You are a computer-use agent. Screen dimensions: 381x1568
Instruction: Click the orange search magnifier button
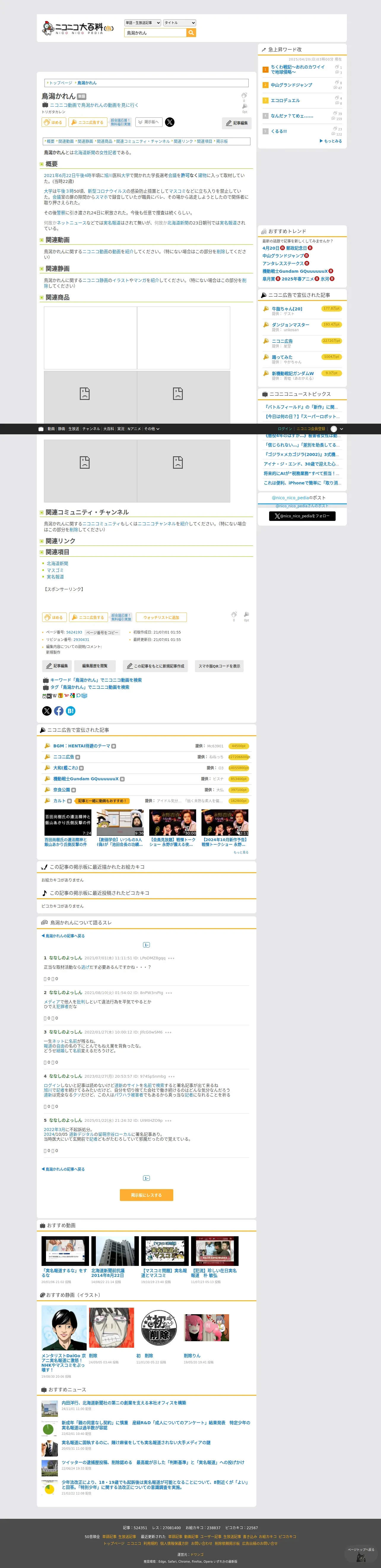[x=191, y=33]
